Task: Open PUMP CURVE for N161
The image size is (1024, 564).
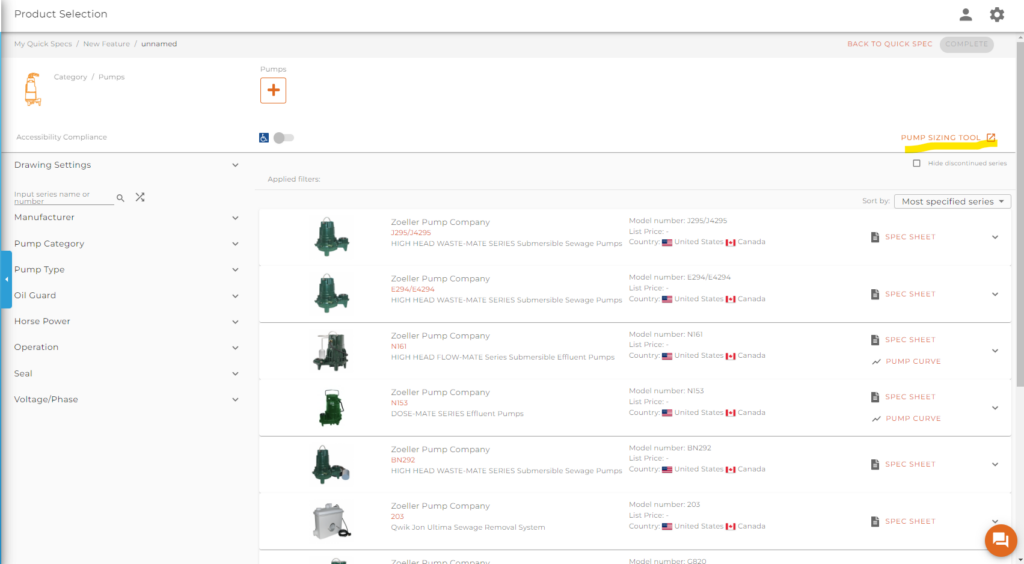Action: click(x=913, y=362)
